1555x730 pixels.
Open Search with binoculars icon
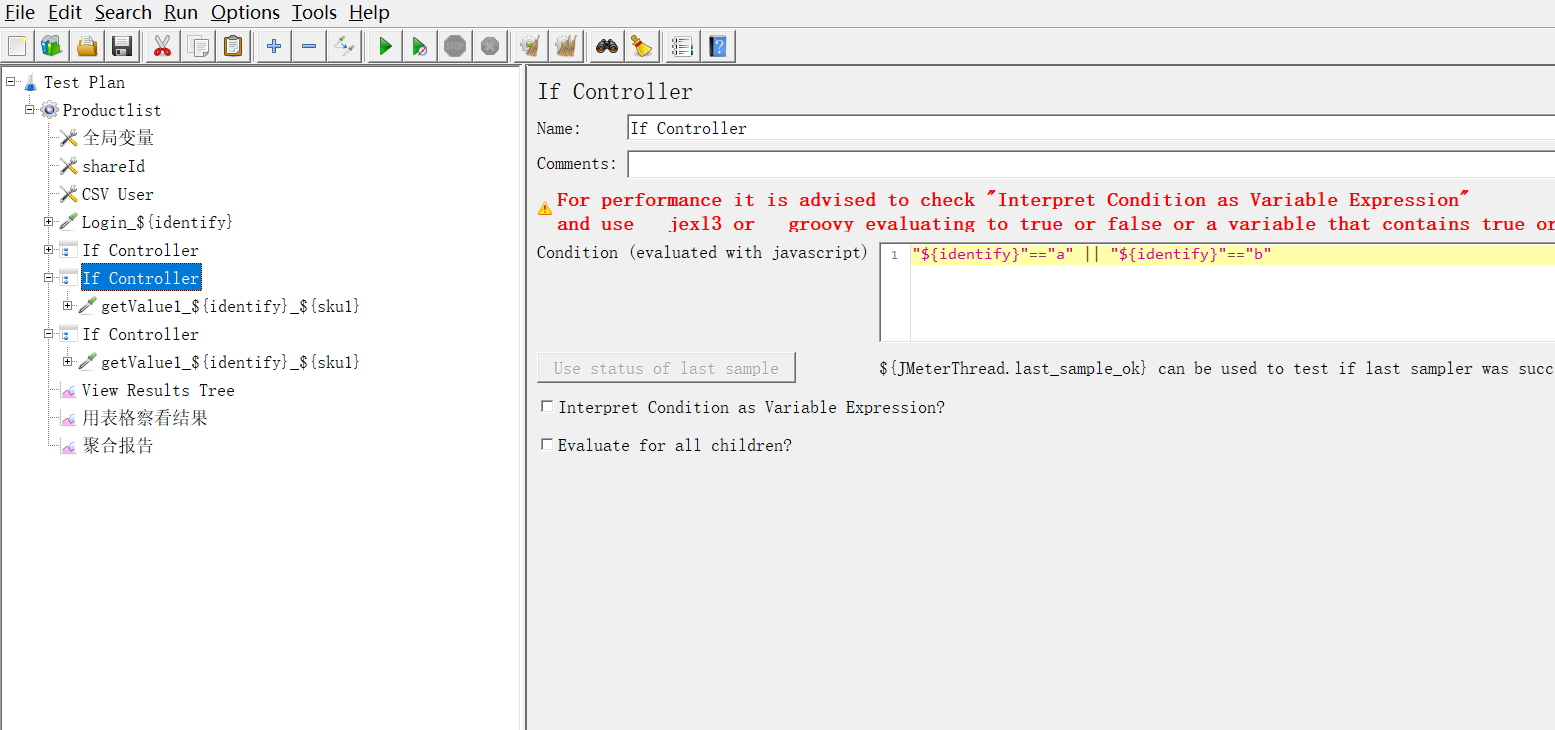(x=606, y=46)
